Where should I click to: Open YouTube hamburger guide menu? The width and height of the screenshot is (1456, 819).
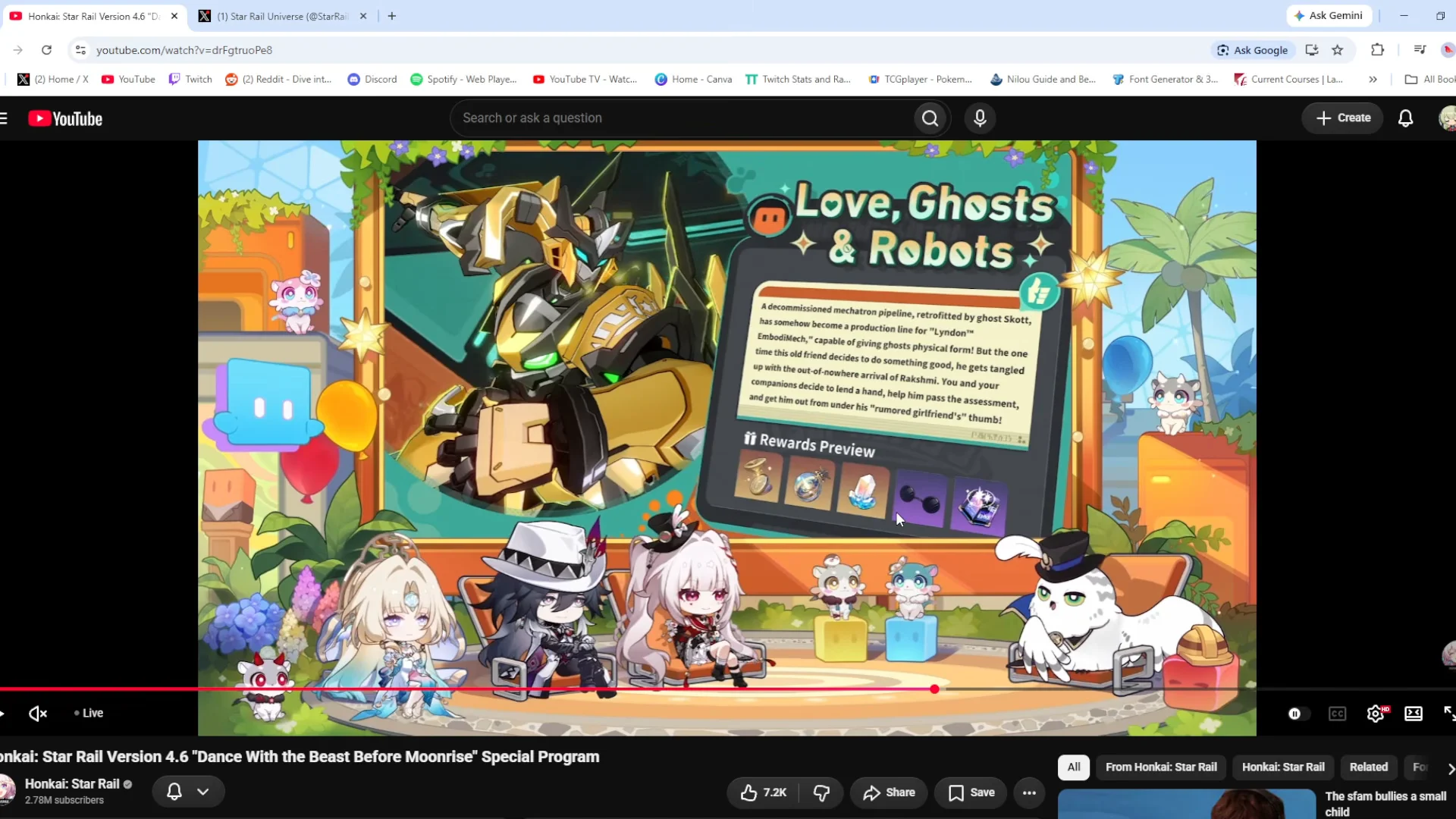[x=4, y=118]
